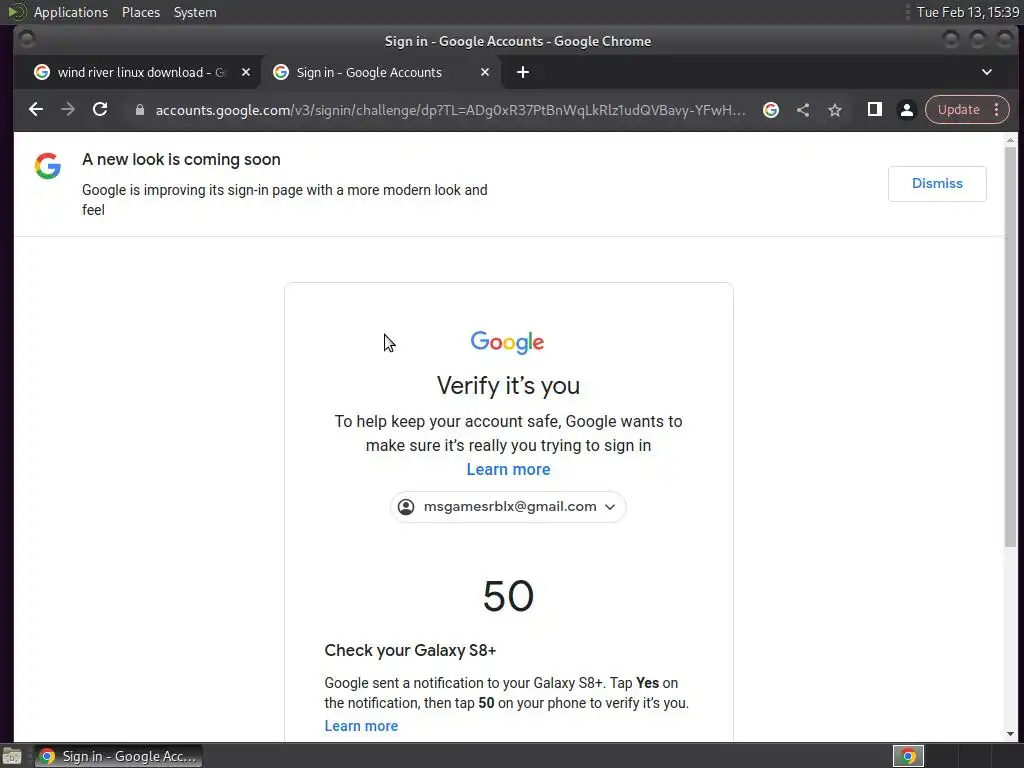Open the Chrome profile avatar menu
1024x768 pixels.
(906, 110)
